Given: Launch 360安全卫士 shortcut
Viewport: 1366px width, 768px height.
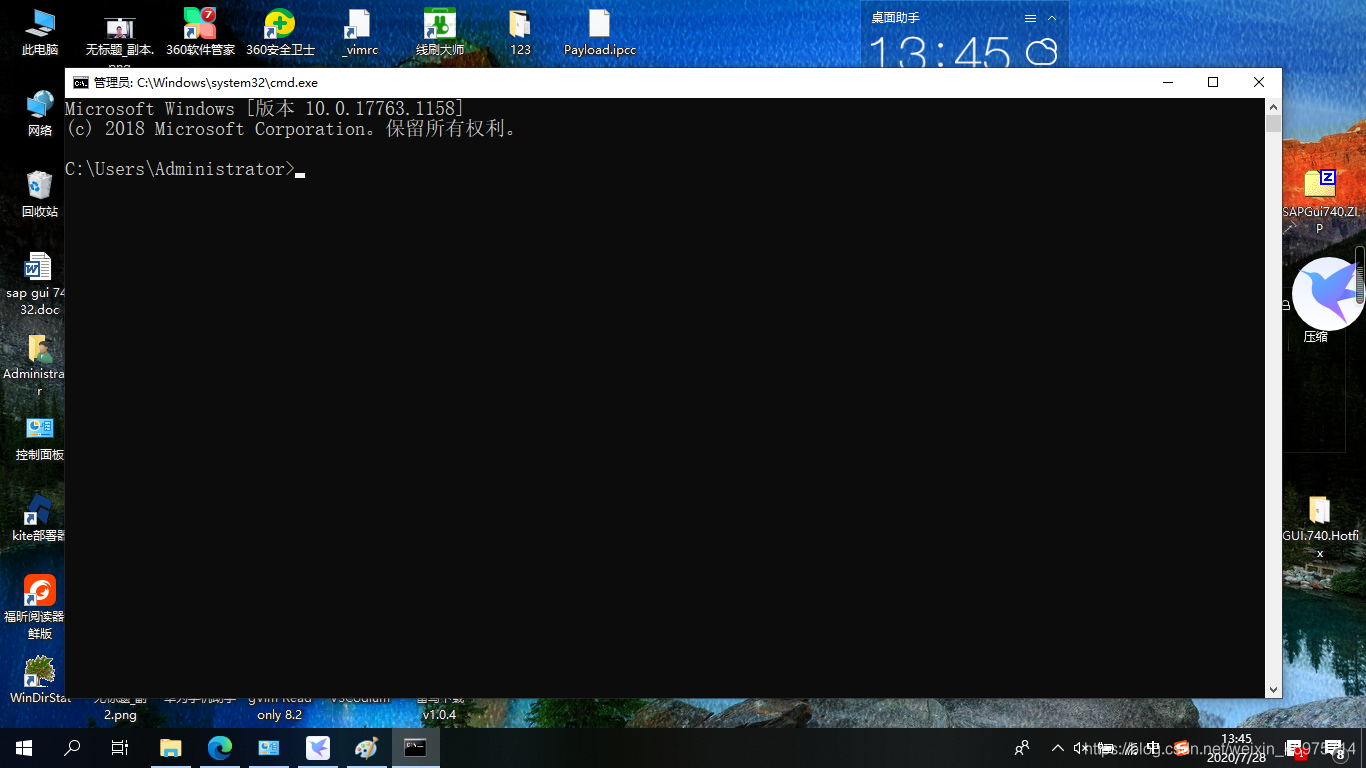Looking at the screenshot, I should point(280,31).
